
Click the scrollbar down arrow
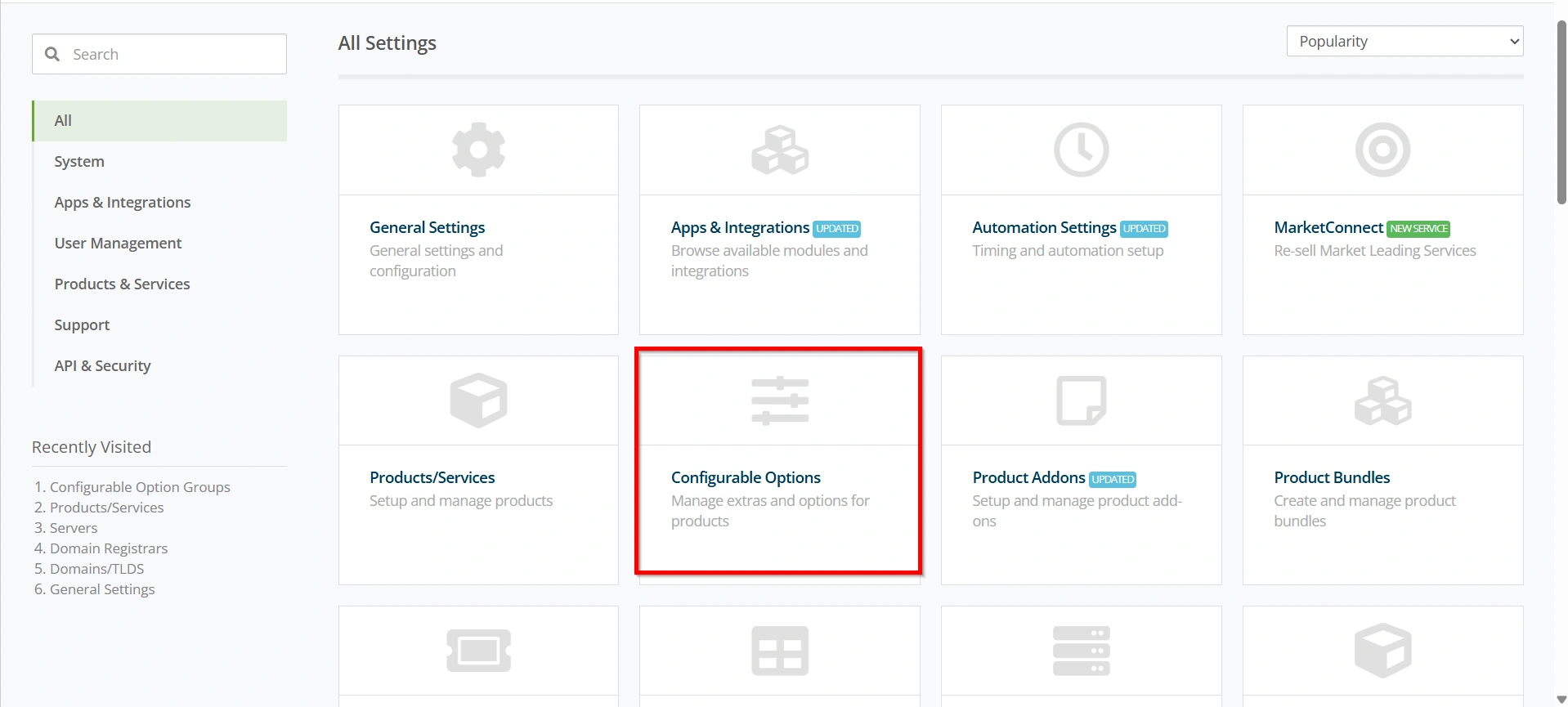coord(1561,700)
